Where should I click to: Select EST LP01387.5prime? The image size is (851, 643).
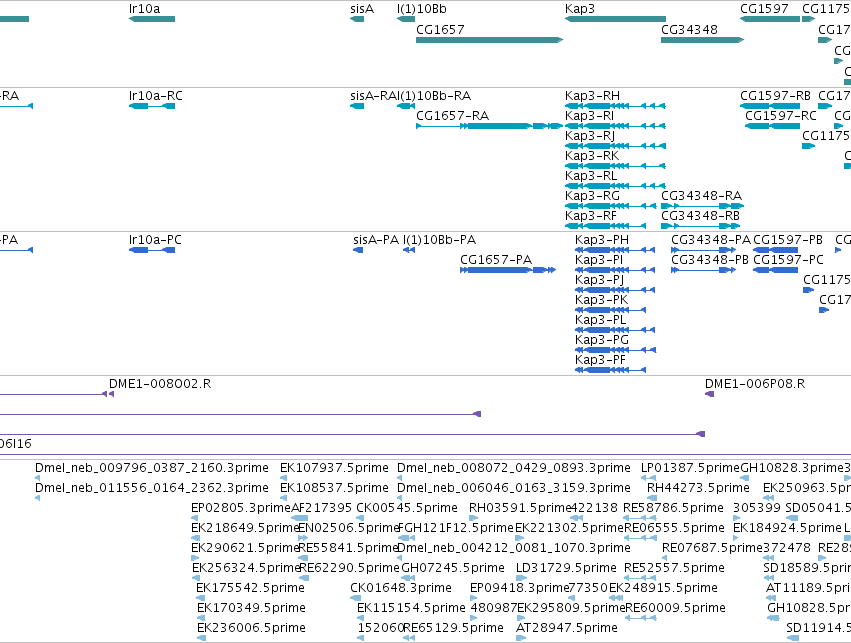(x=648, y=478)
